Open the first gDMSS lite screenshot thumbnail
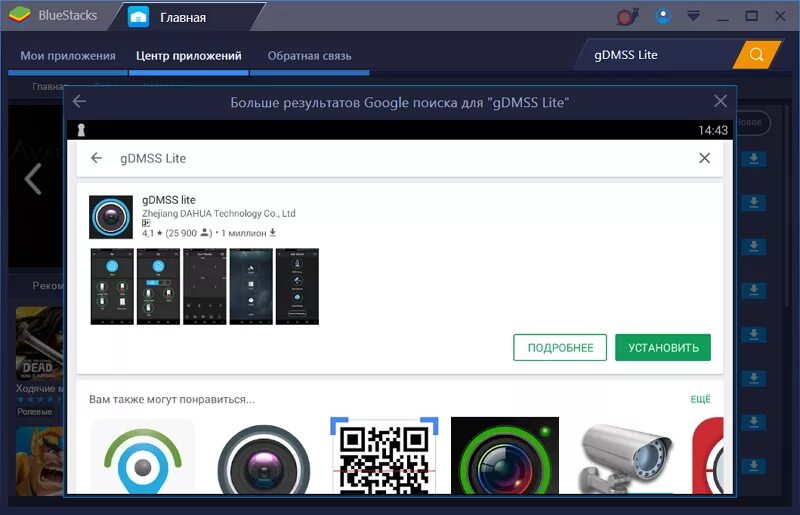The height and width of the screenshot is (515, 800). [111, 286]
